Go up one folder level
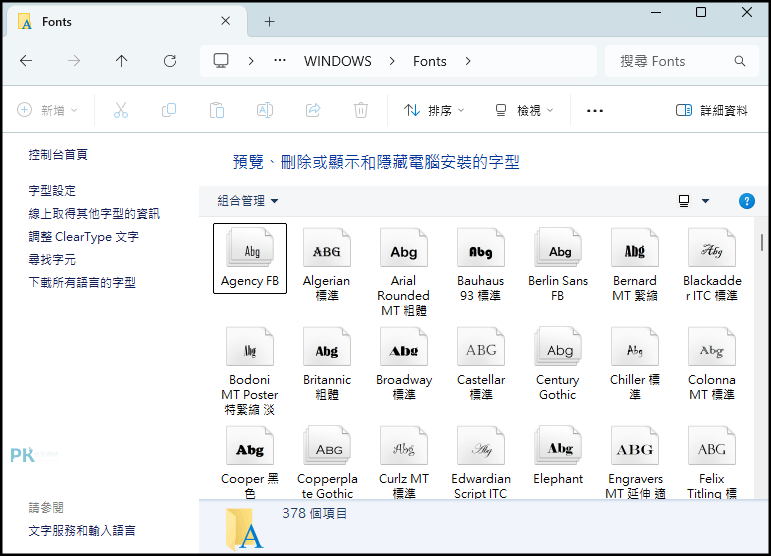The height and width of the screenshot is (556, 771). point(121,61)
